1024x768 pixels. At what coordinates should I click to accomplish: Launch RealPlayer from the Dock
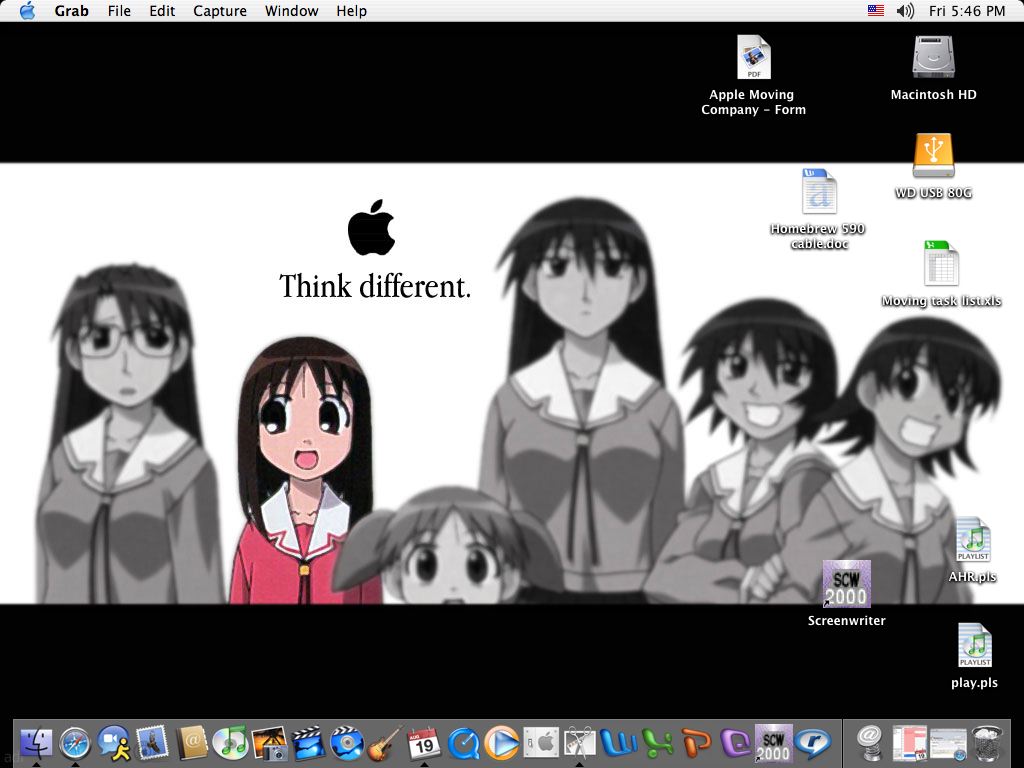pyautogui.click(x=812, y=743)
